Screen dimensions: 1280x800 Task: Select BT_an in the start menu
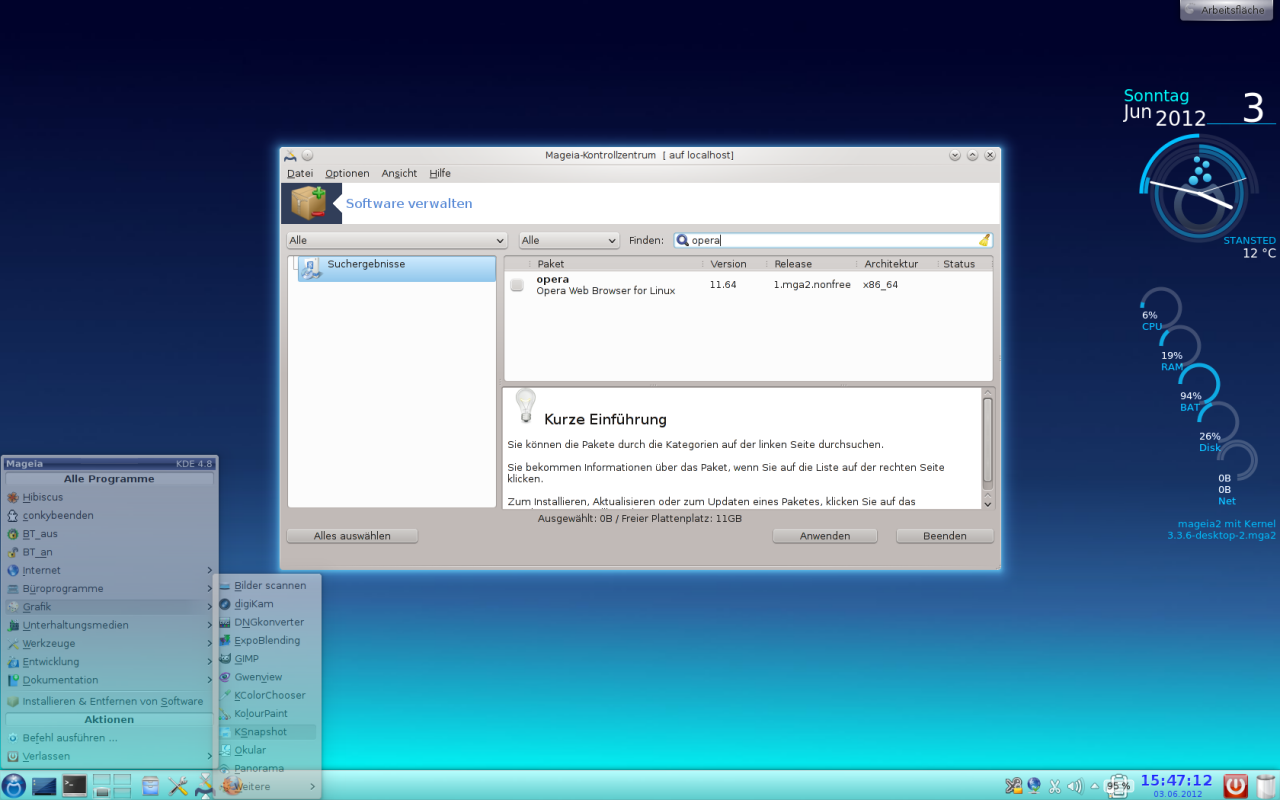pyautogui.click(x=109, y=552)
